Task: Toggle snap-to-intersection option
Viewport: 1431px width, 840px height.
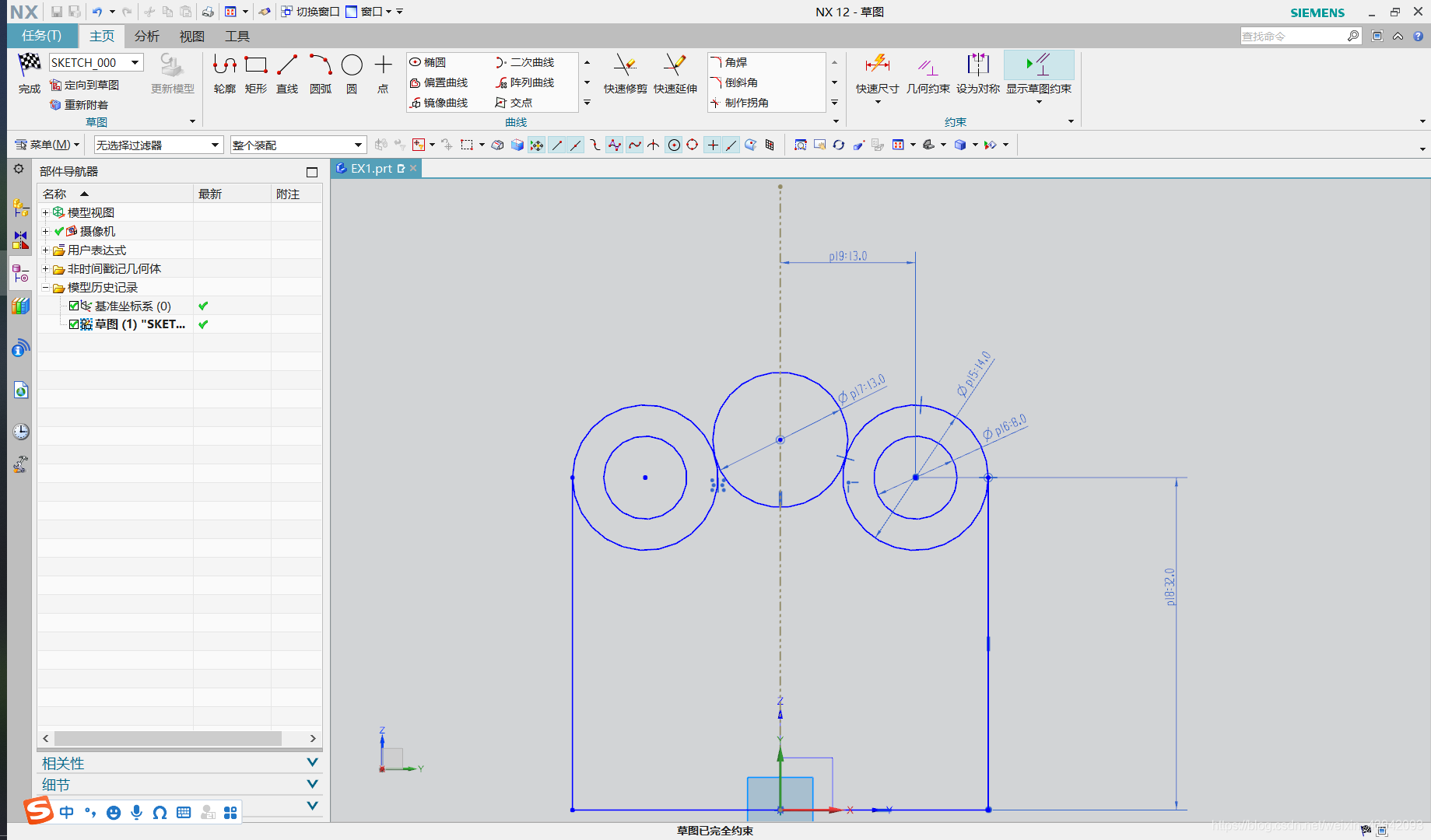Action: pos(654,145)
